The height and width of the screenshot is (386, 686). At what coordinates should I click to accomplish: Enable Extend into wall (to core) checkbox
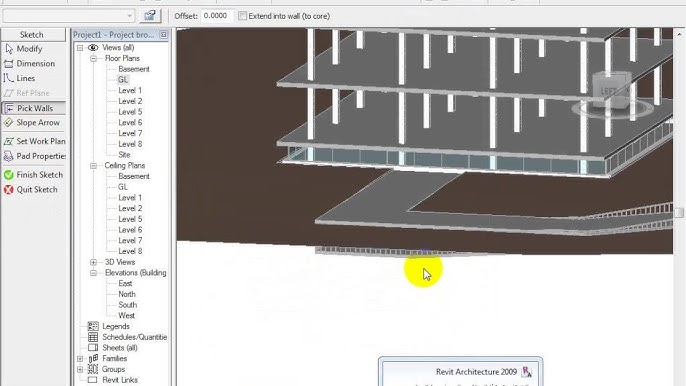(x=242, y=16)
